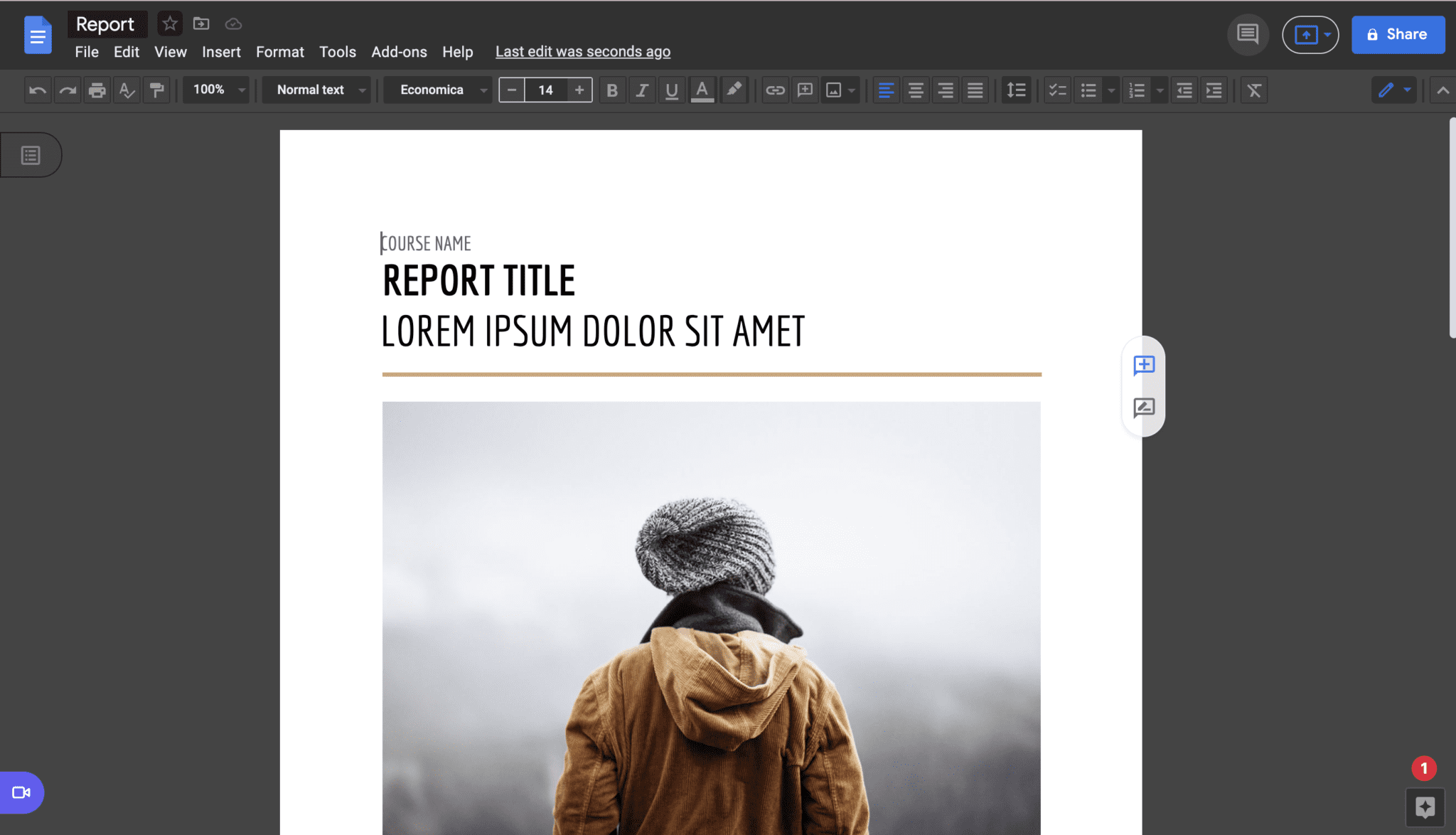1456x835 pixels.
Task: Toggle bold formatting
Action: [611, 90]
